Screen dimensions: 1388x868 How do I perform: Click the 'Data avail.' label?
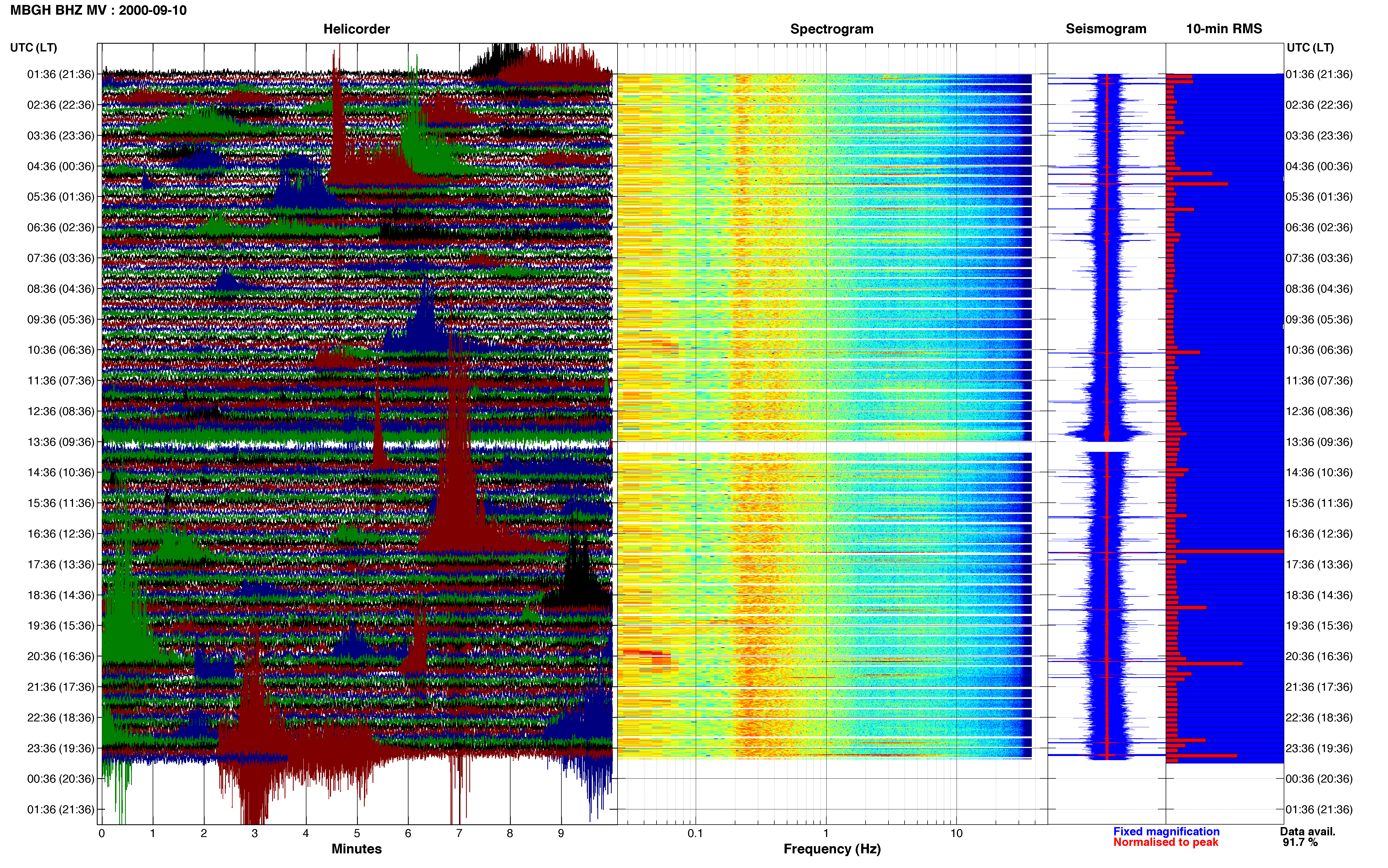(x=1308, y=831)
